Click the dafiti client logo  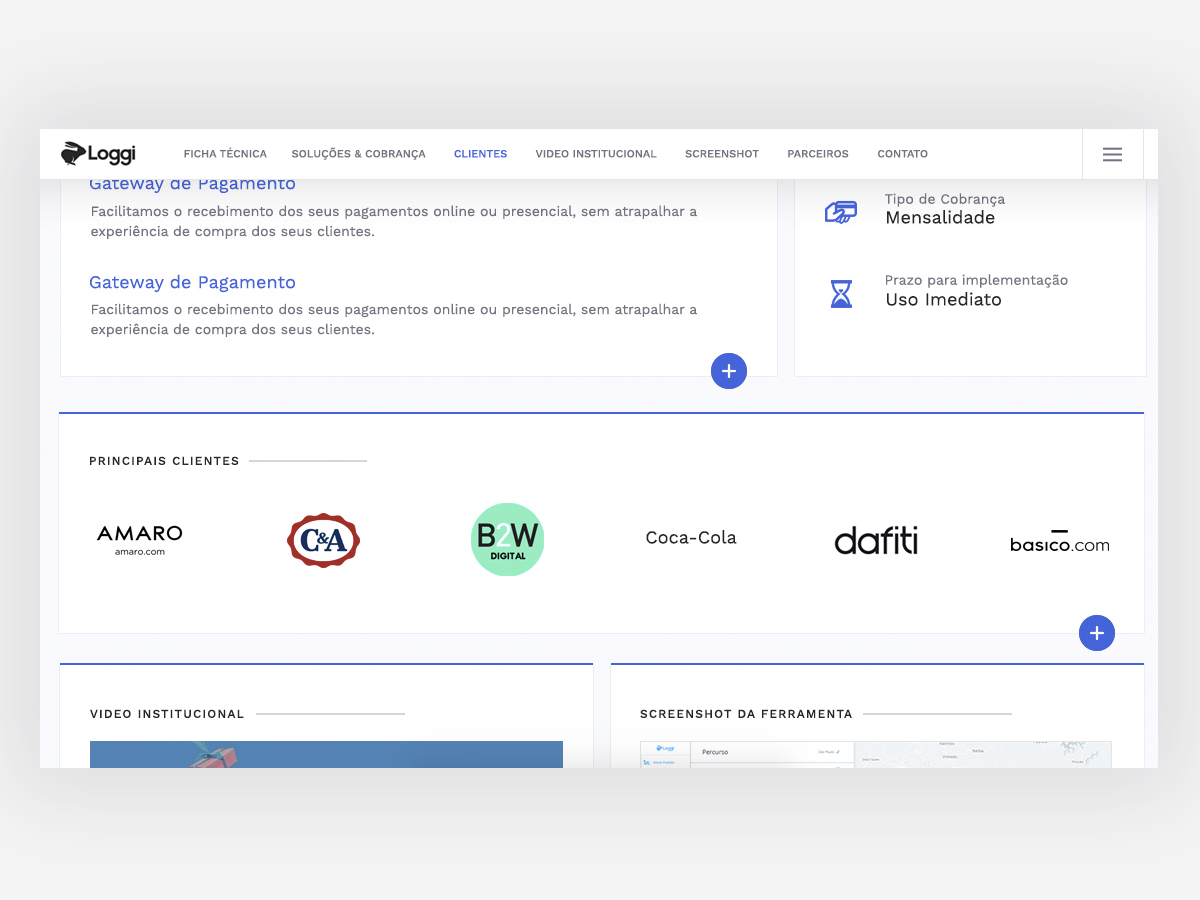[x=876, y=540]
